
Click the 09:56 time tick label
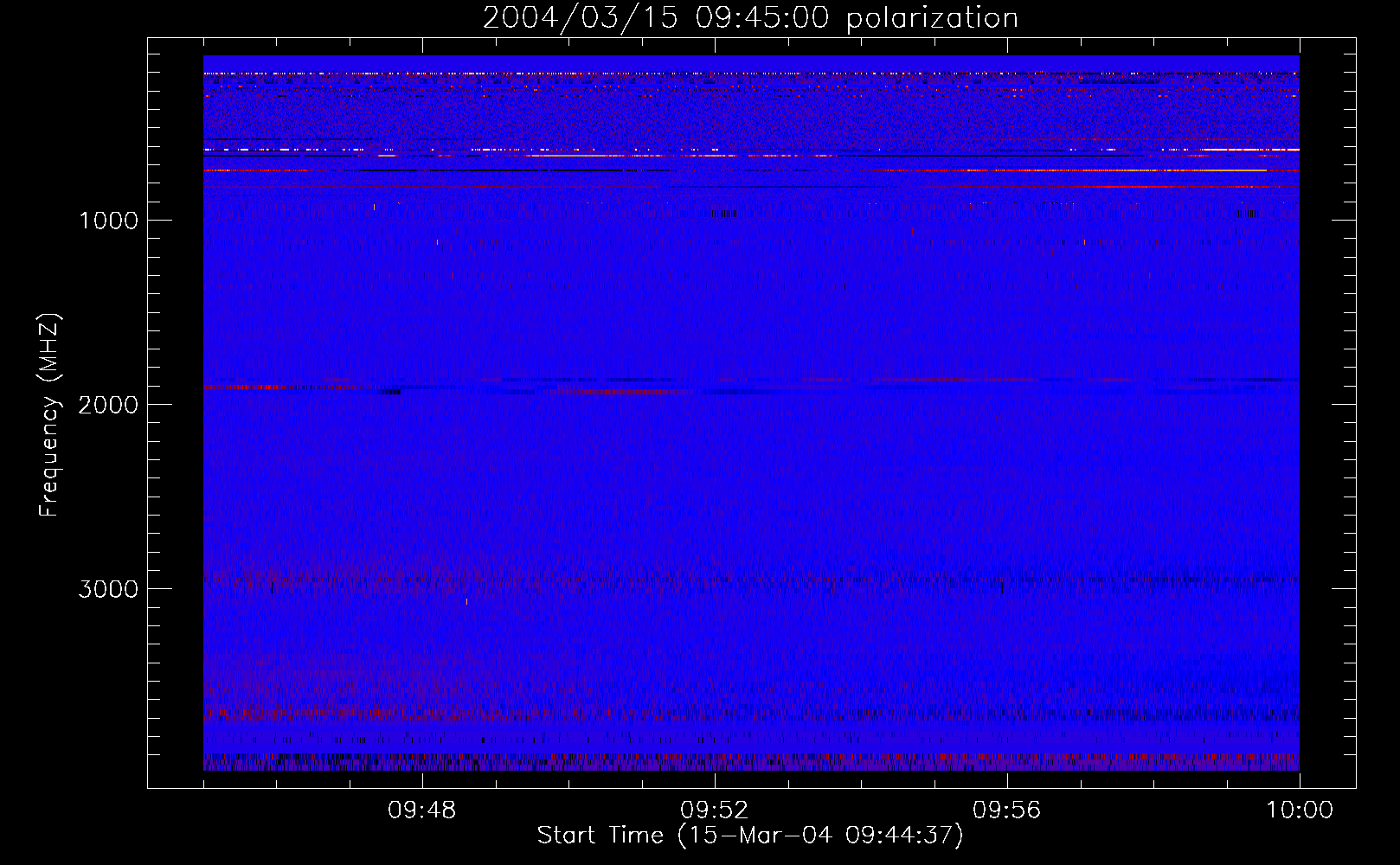[1006, 811]
